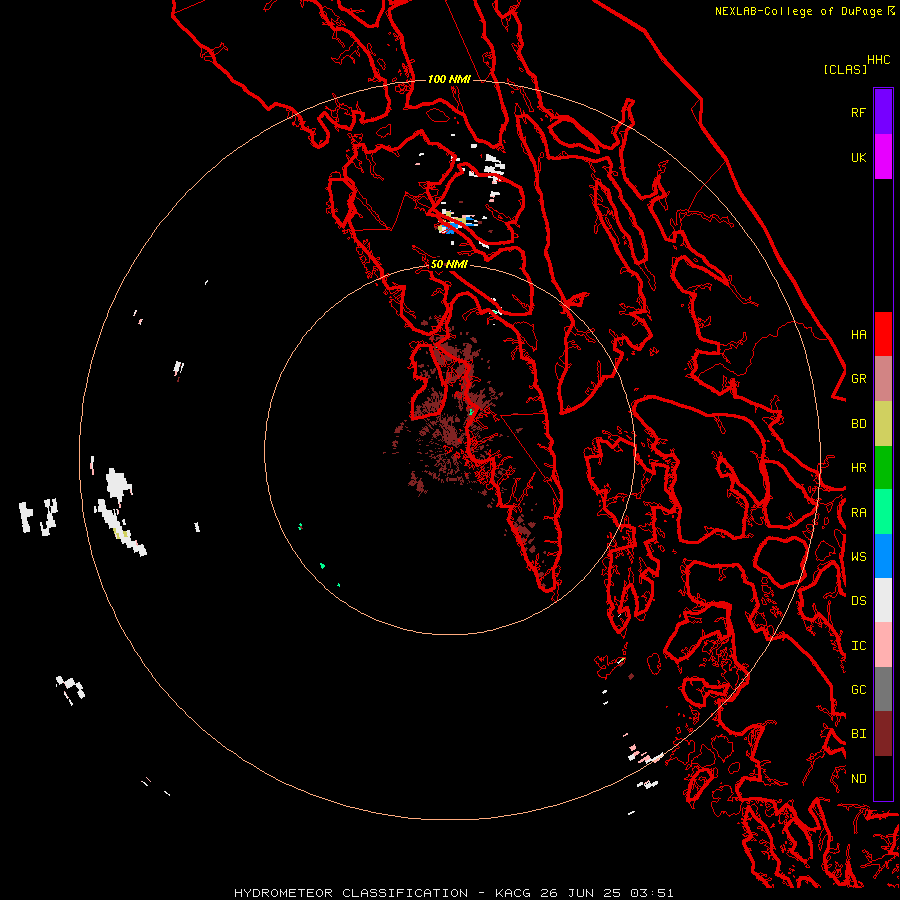
Task: Click the RA bright green legend swatch
Action: tap(883, 512)
